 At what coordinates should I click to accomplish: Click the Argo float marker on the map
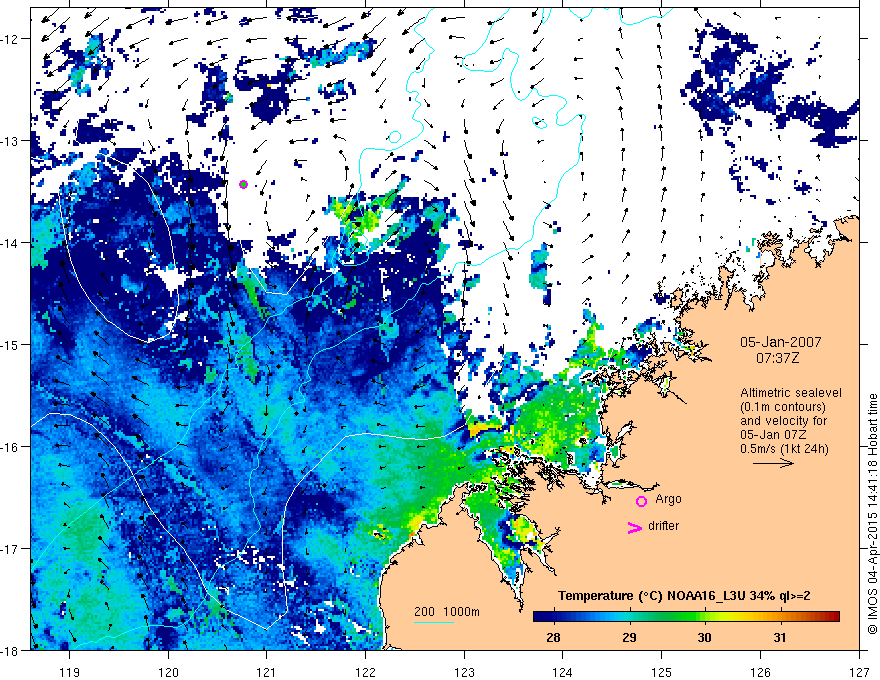coord(243,184)
